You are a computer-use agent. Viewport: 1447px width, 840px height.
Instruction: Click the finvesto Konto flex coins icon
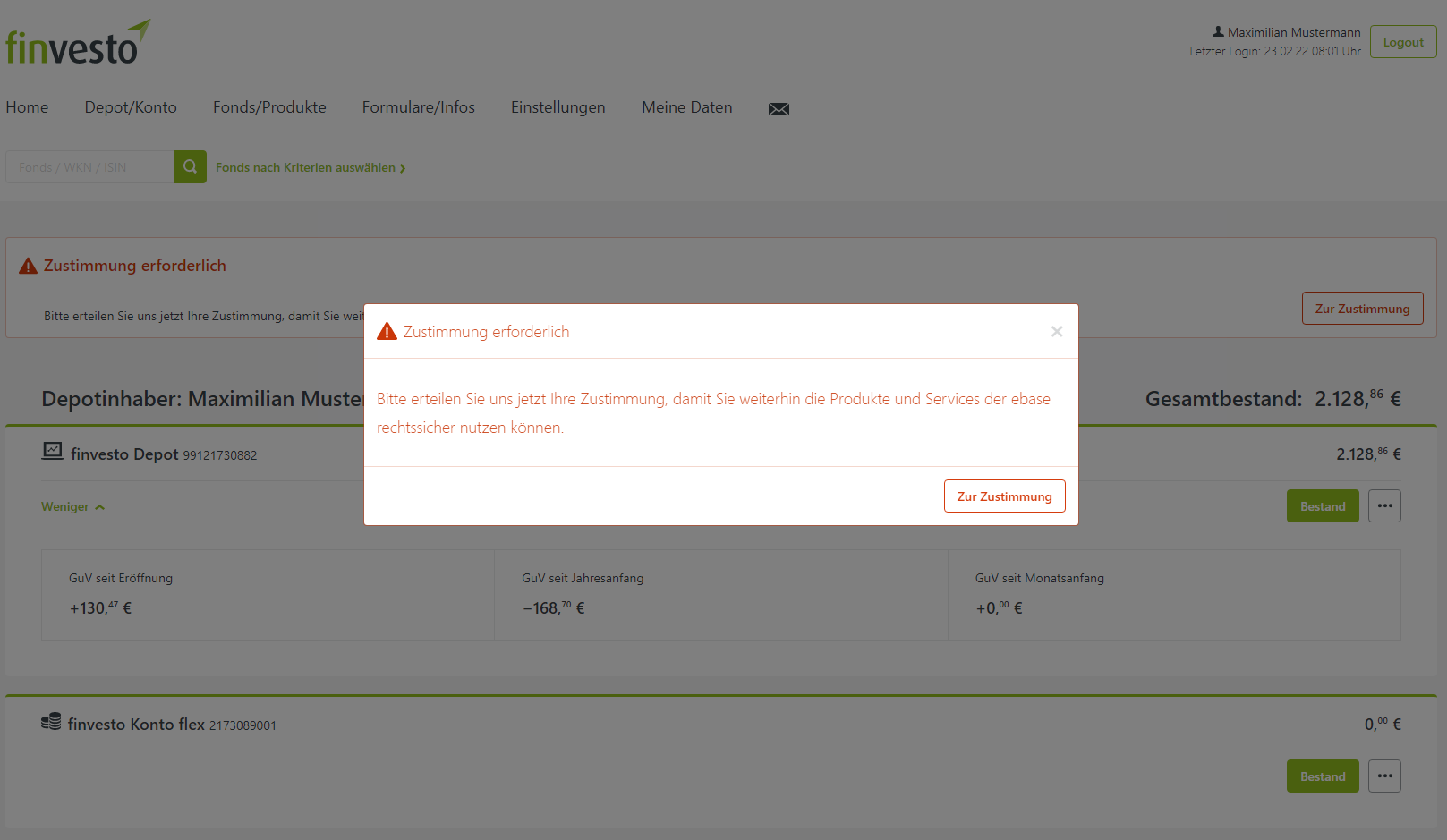(x=51, y=722)
